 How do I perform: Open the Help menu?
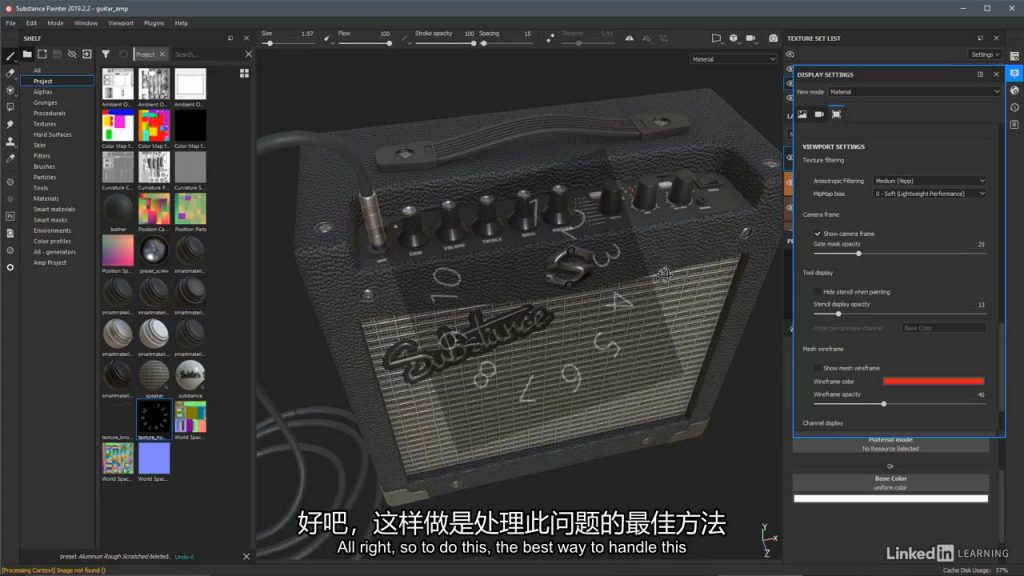181,23
